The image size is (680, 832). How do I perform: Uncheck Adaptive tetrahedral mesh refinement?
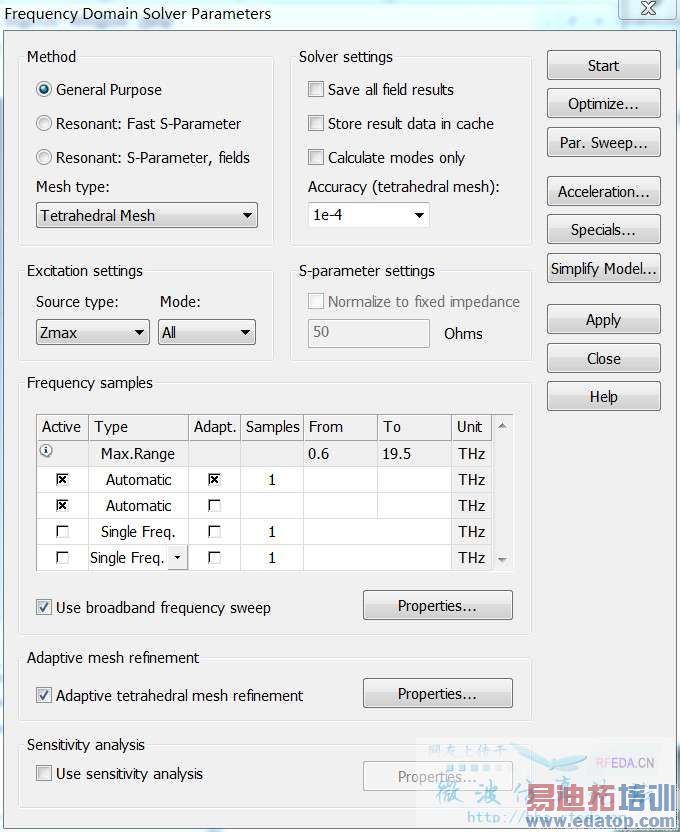[44, 695]
